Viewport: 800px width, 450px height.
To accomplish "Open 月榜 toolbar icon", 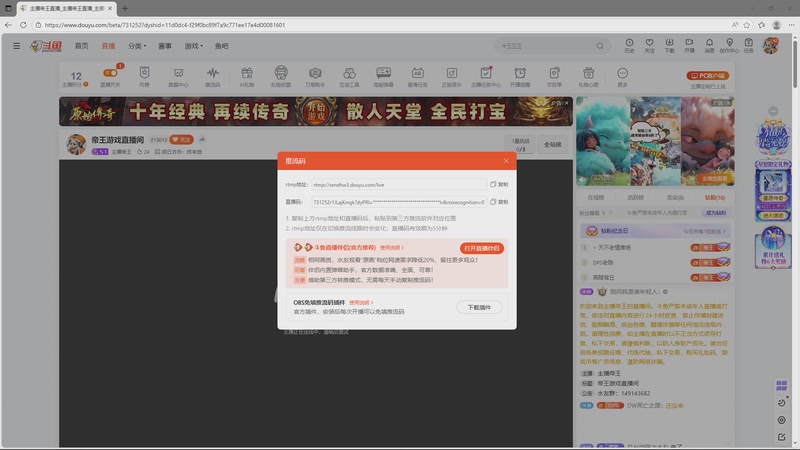I will coord(144,77).
